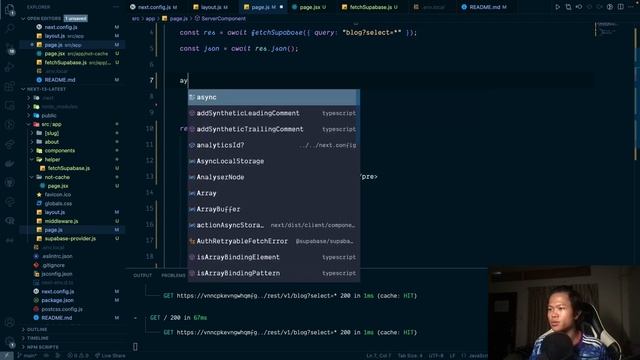This screenshot has height=360, width=640.
Task: Open the Source Control view
Action: click(x=9, y=48)
